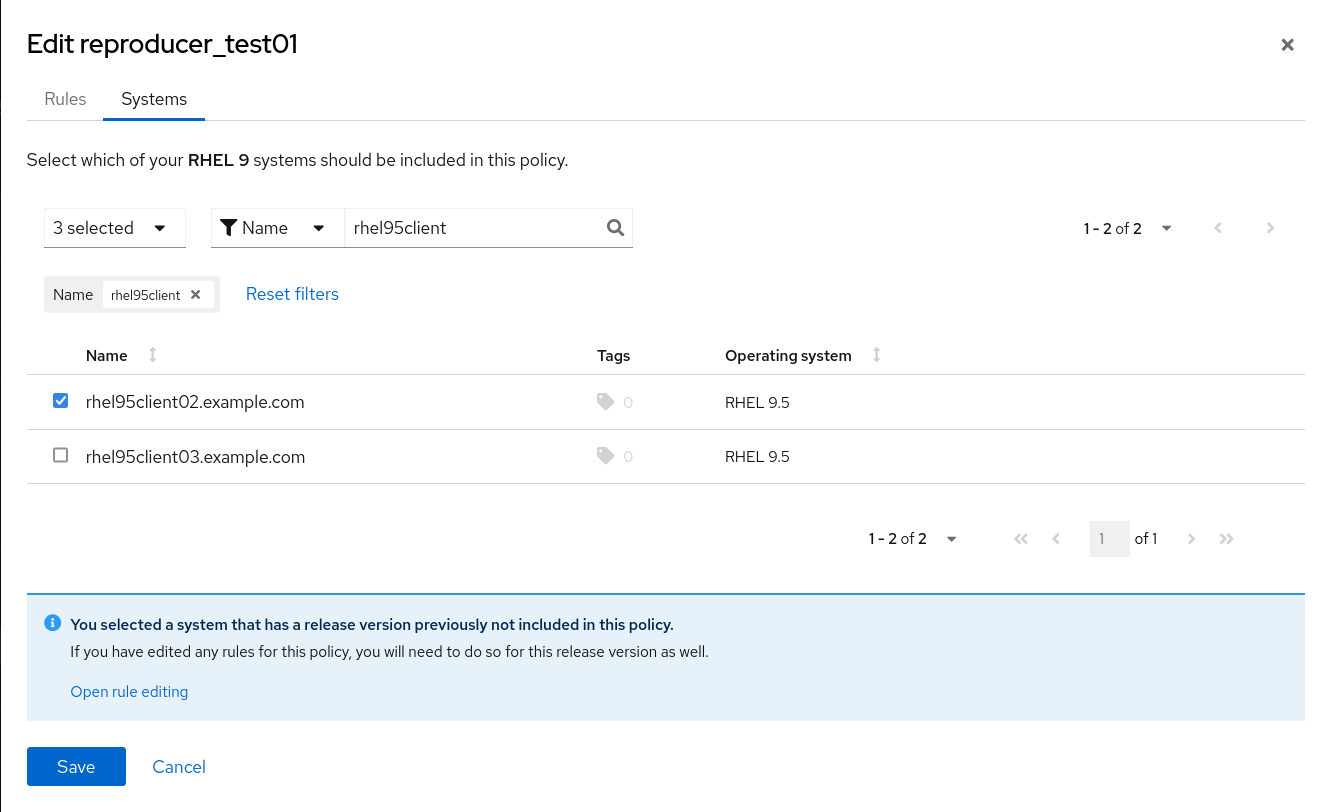Switch to the Rules tab

coord(65,99)
